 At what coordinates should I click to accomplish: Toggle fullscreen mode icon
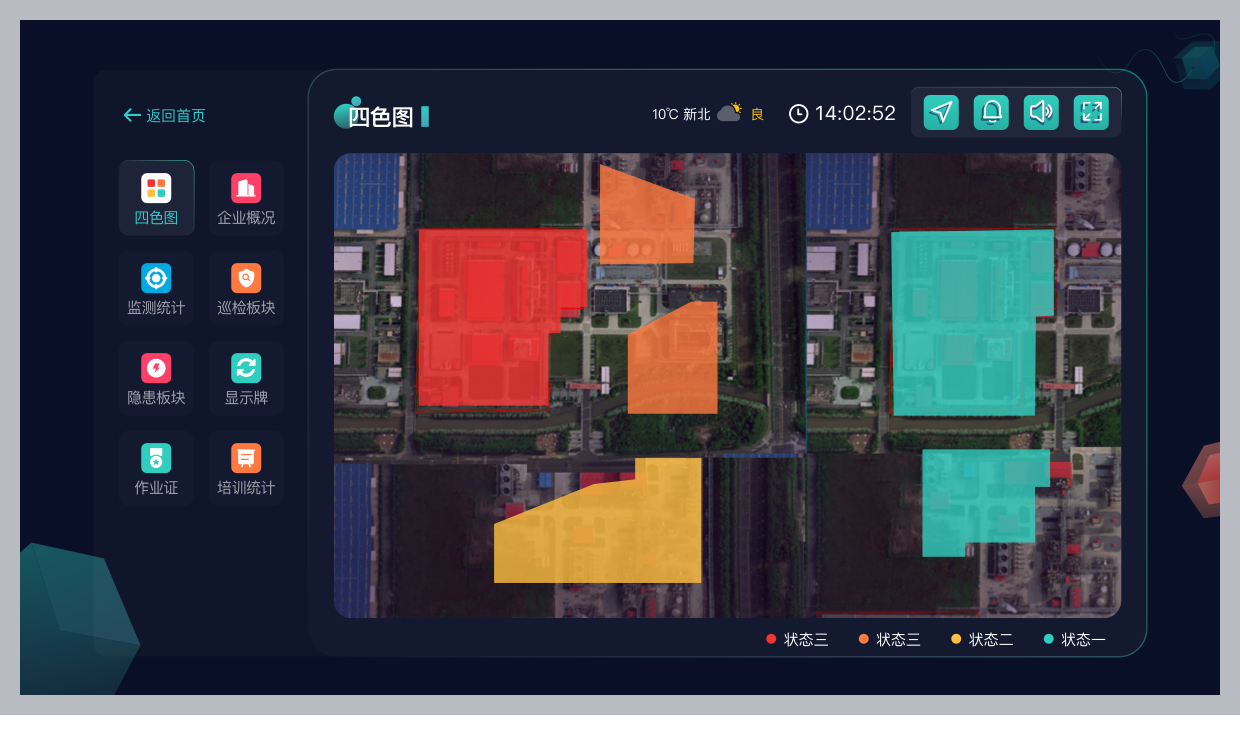pos(1091,113)
